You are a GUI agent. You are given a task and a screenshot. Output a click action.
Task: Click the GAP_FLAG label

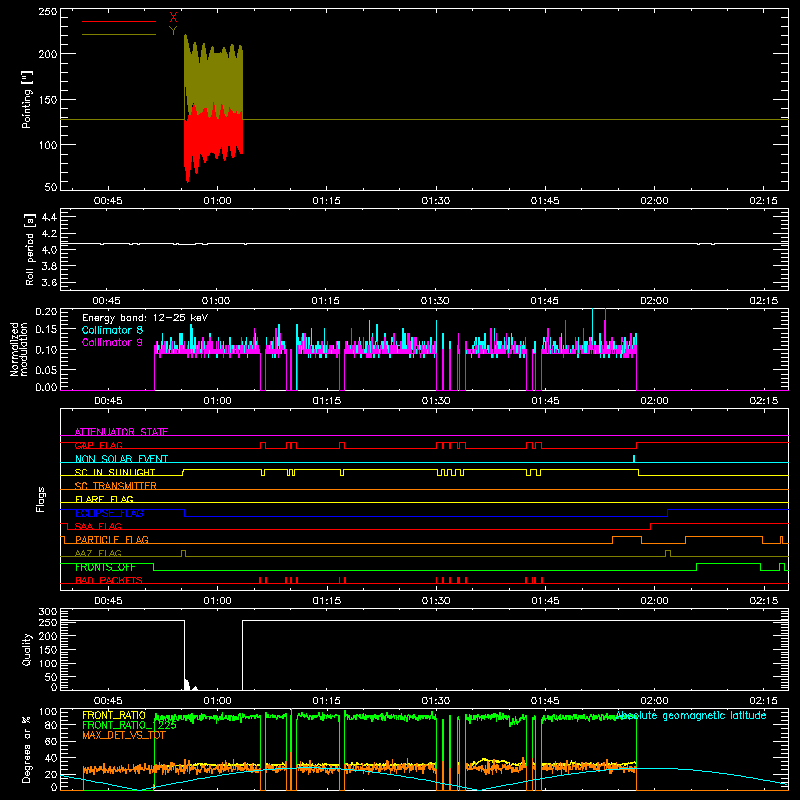click(x=98, y=445)
